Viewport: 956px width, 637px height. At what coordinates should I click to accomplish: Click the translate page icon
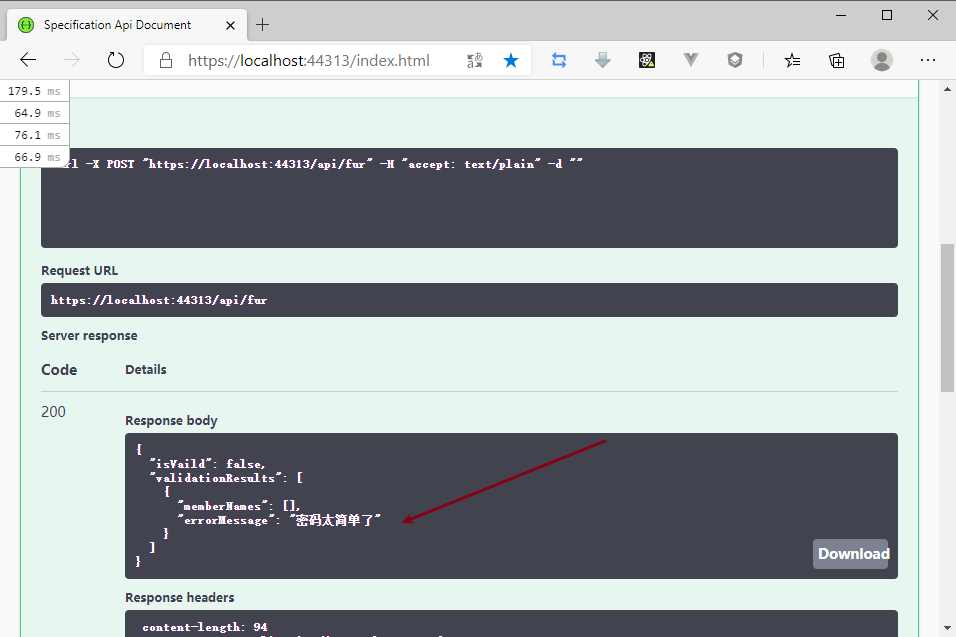point(475,60)
